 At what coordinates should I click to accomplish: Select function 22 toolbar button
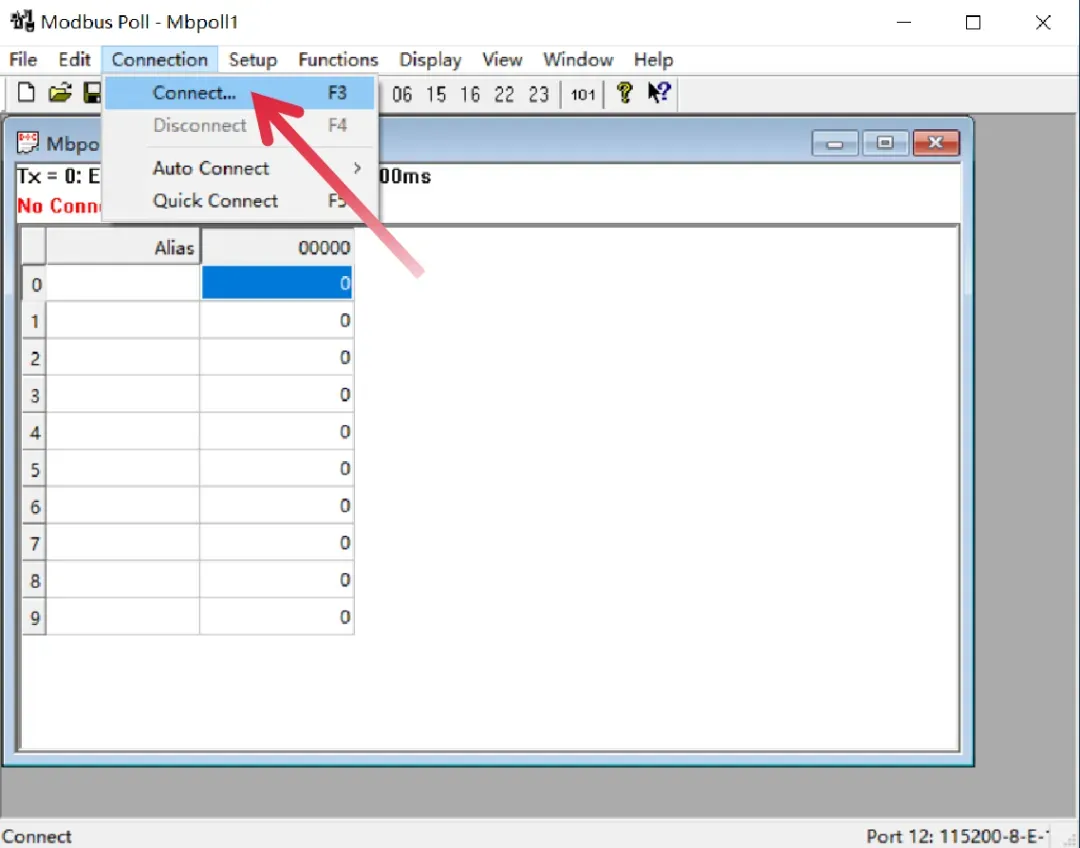pyautogui.click(x=504, y=94)
